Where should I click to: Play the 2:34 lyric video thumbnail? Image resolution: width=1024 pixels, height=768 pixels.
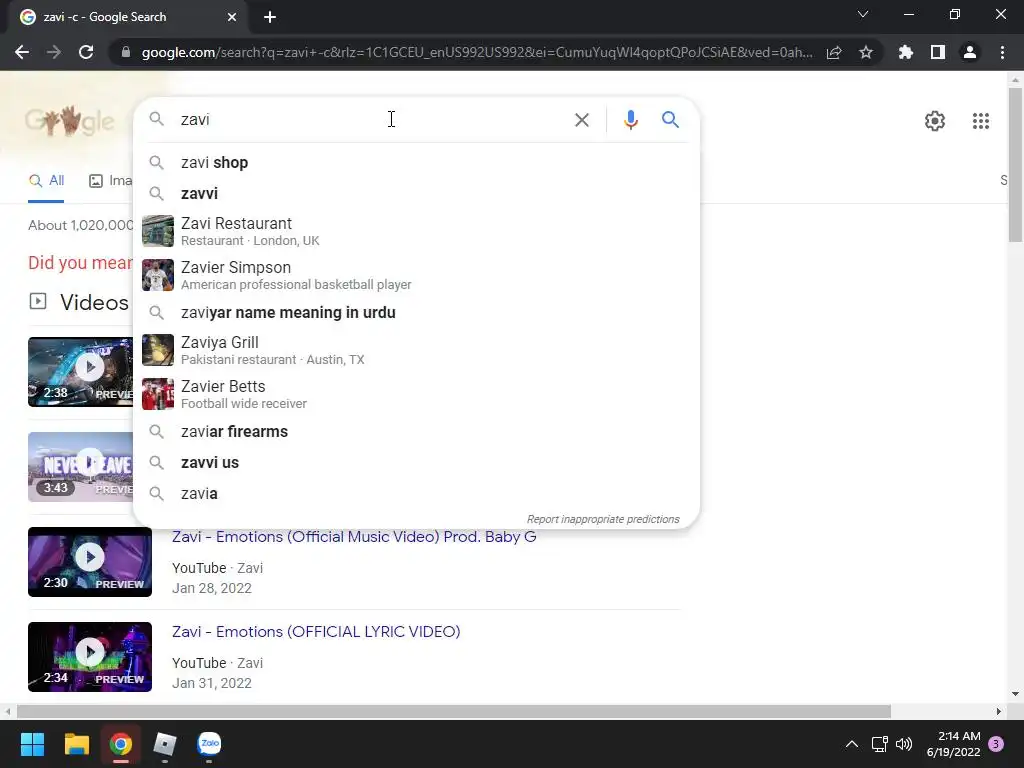(x=90, y=657)
